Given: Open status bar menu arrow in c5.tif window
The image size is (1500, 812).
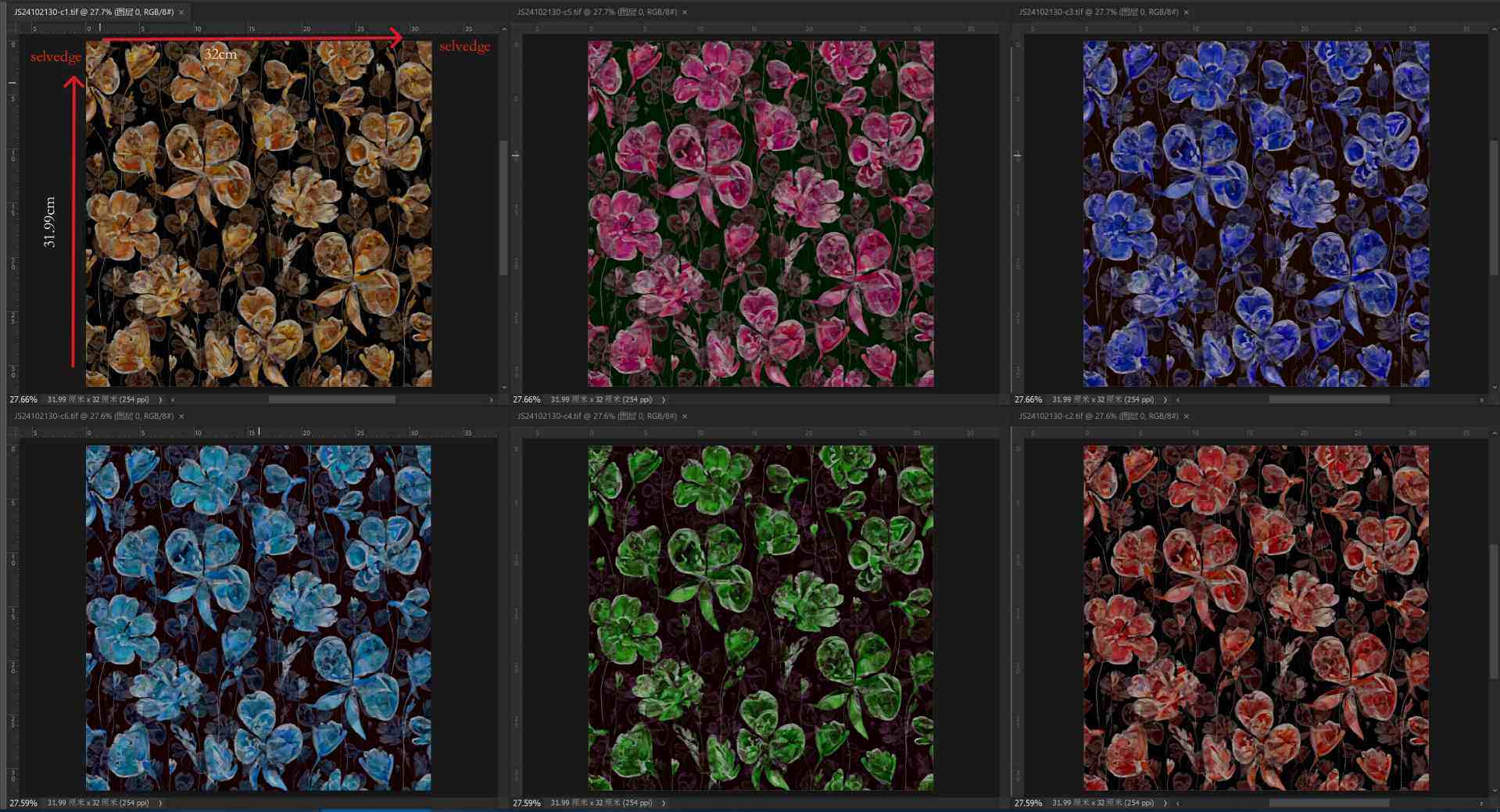Looking at the screenshot, I should (664, 399).
